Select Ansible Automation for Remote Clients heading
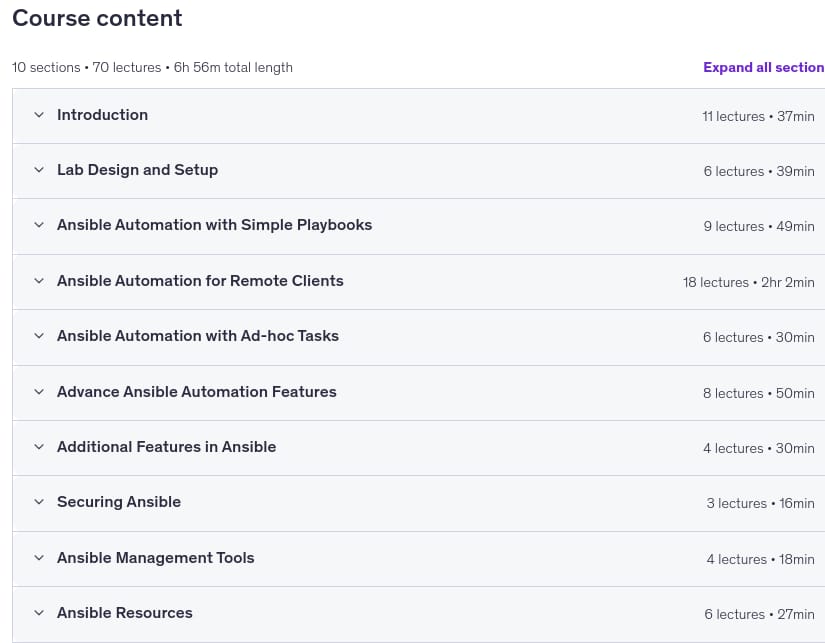Screen dimensions: 825x643 (200, 281)
